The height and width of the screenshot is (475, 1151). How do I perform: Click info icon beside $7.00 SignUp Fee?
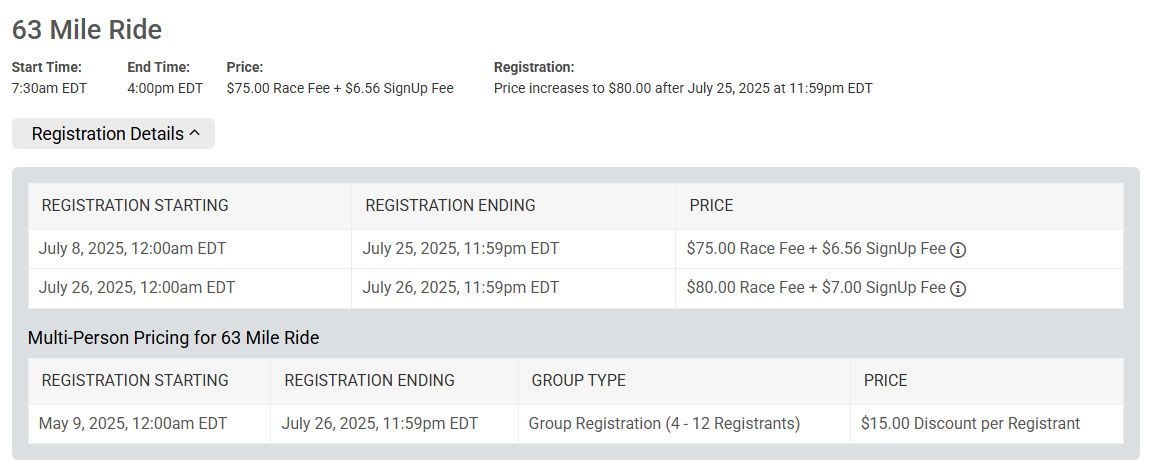tap(958, 289)
